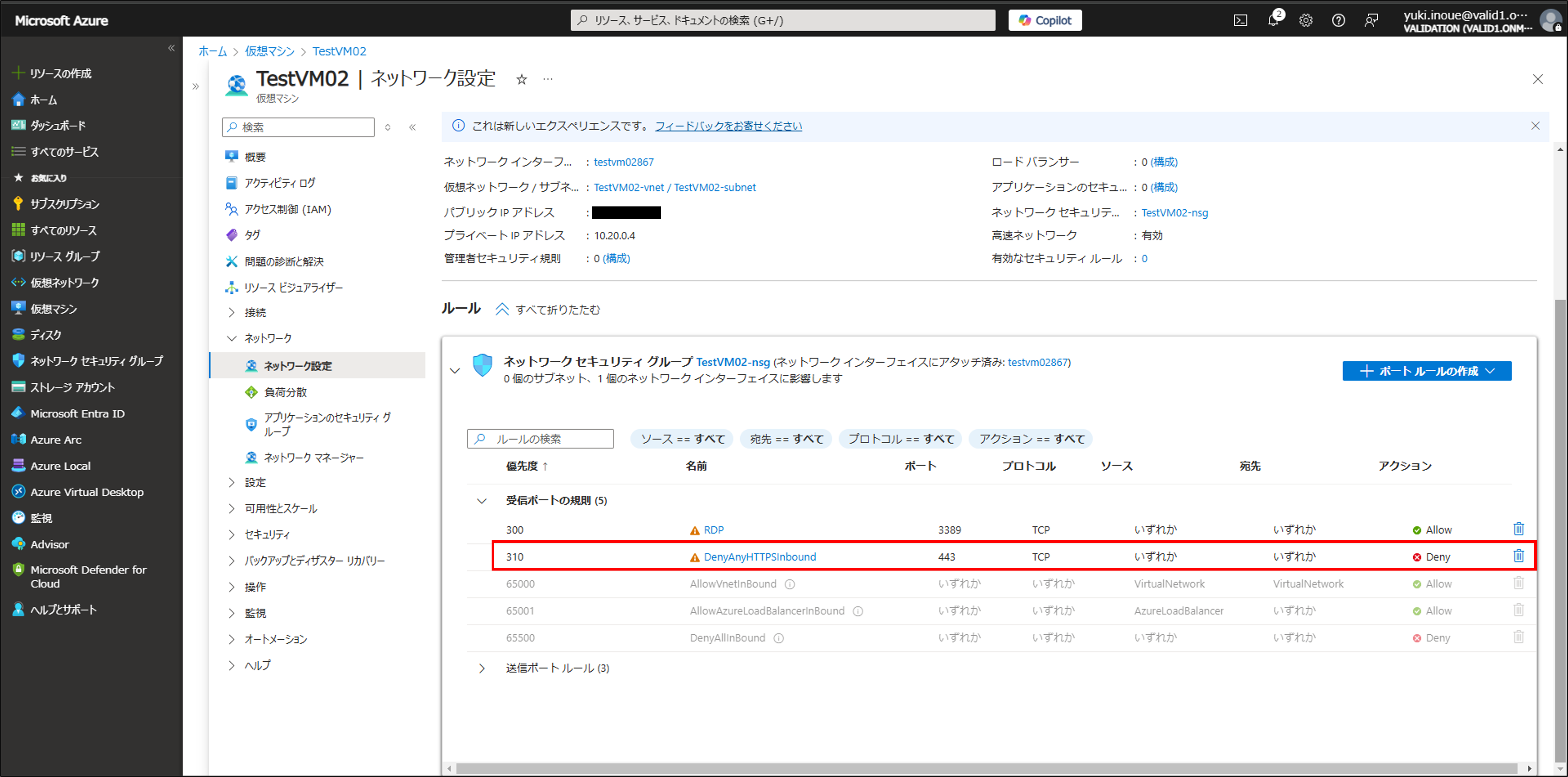Viewport: 1568px width, 777px height.
Task: Open Cloud Shell terminal icon
Action: [x=1240, y=20]
